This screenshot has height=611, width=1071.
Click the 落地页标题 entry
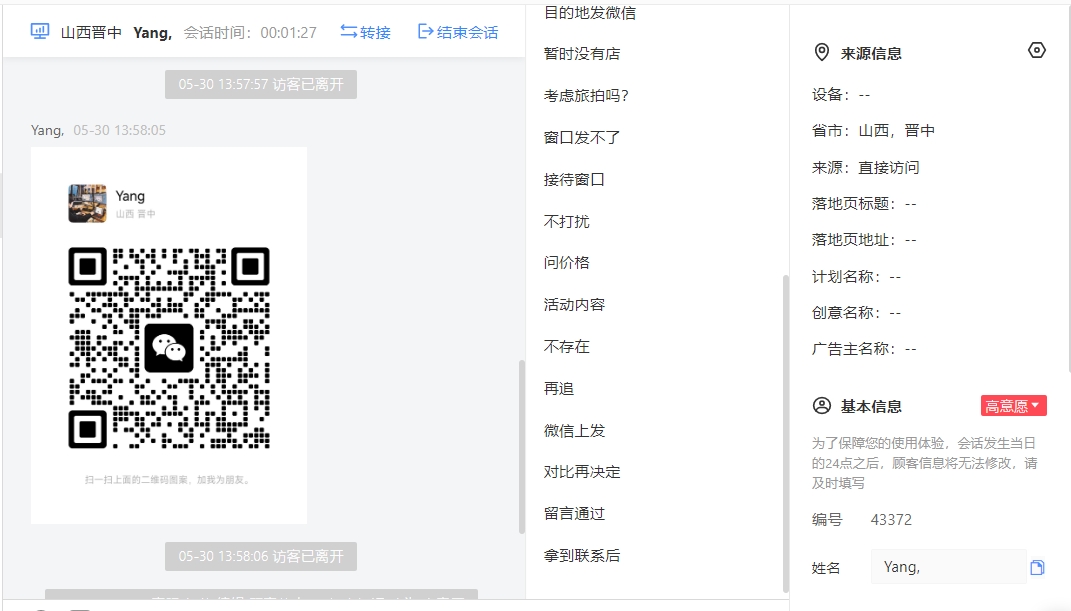[864, 203]
